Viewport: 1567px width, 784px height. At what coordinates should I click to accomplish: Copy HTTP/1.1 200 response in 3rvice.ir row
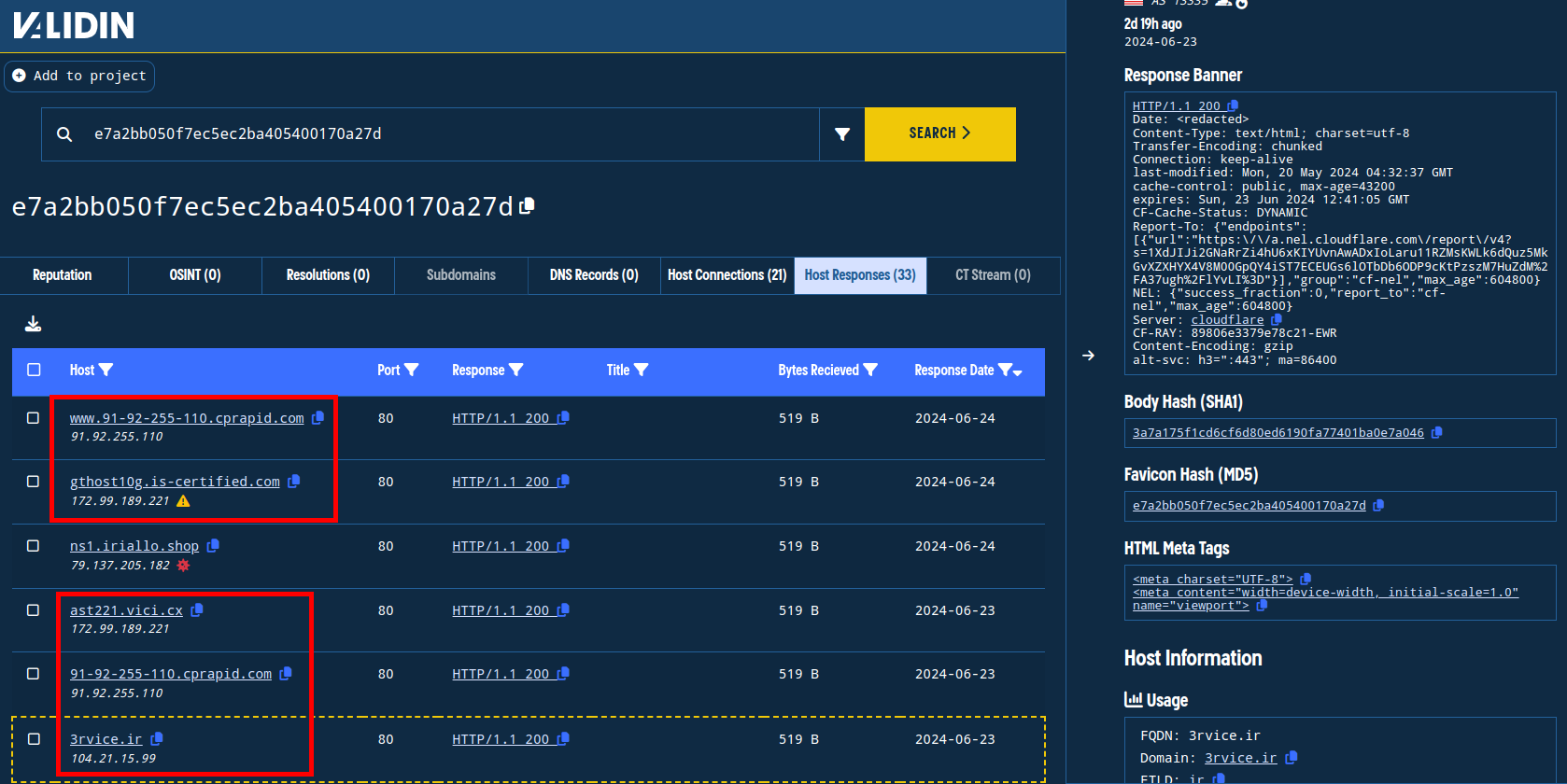point(563,739)
